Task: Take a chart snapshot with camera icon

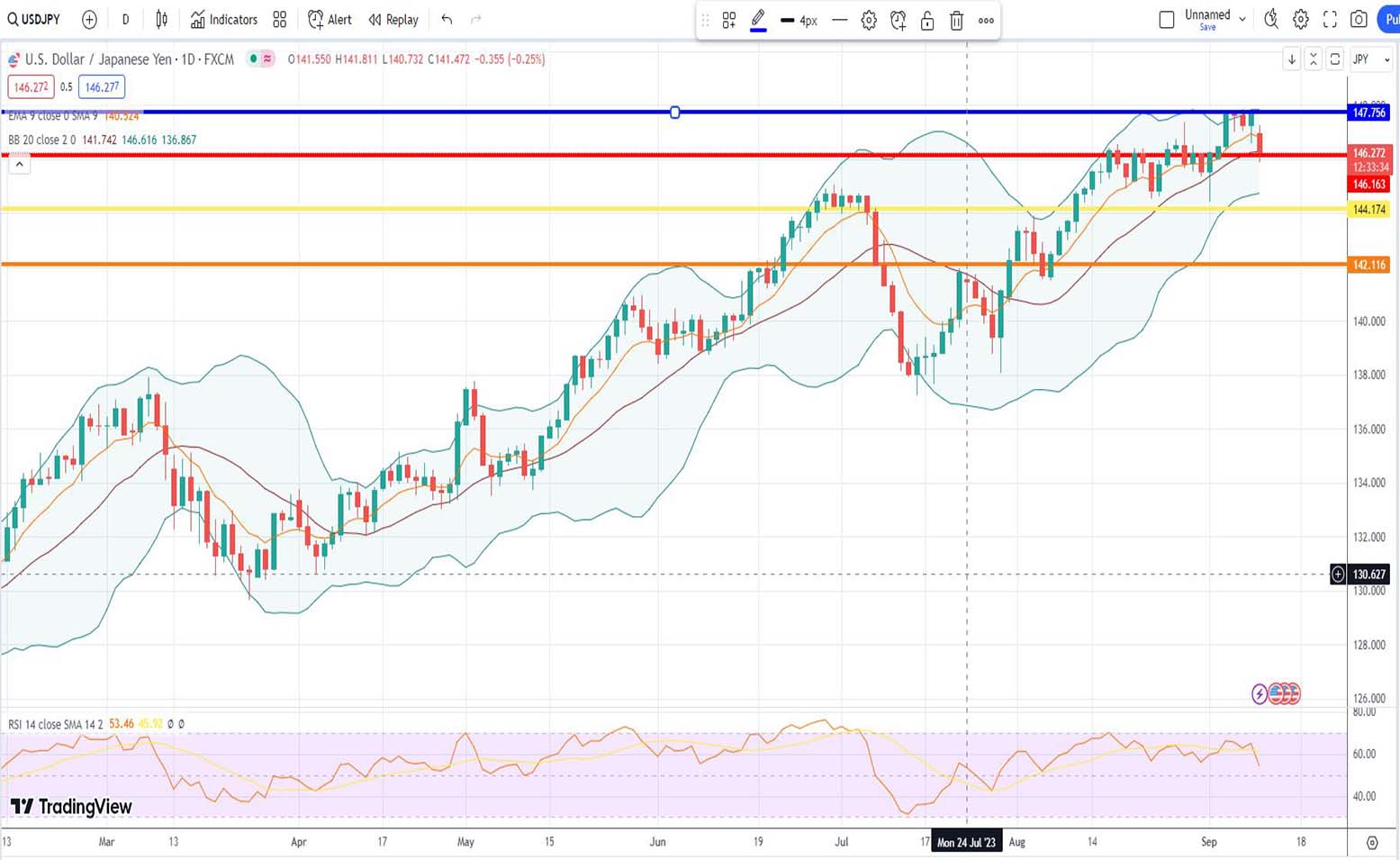Action: pyautogui.click(x=1359, y=19)
